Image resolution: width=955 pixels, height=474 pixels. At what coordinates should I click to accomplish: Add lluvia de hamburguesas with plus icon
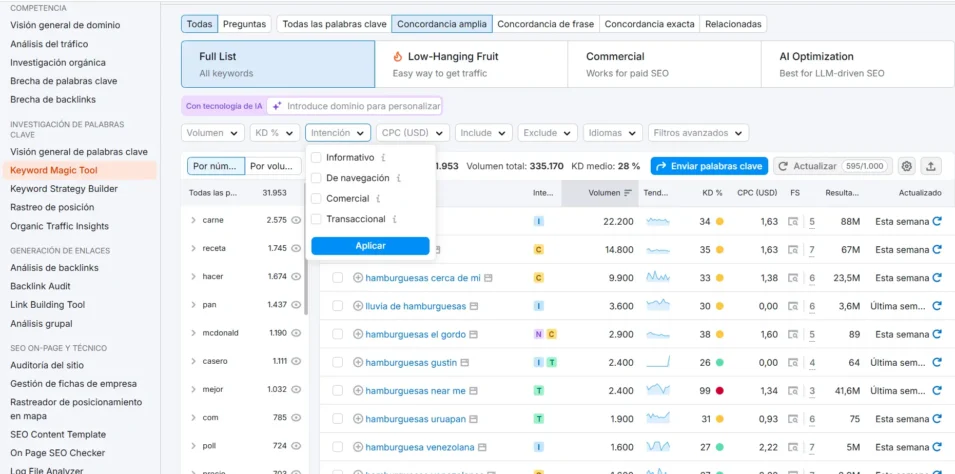358,306
